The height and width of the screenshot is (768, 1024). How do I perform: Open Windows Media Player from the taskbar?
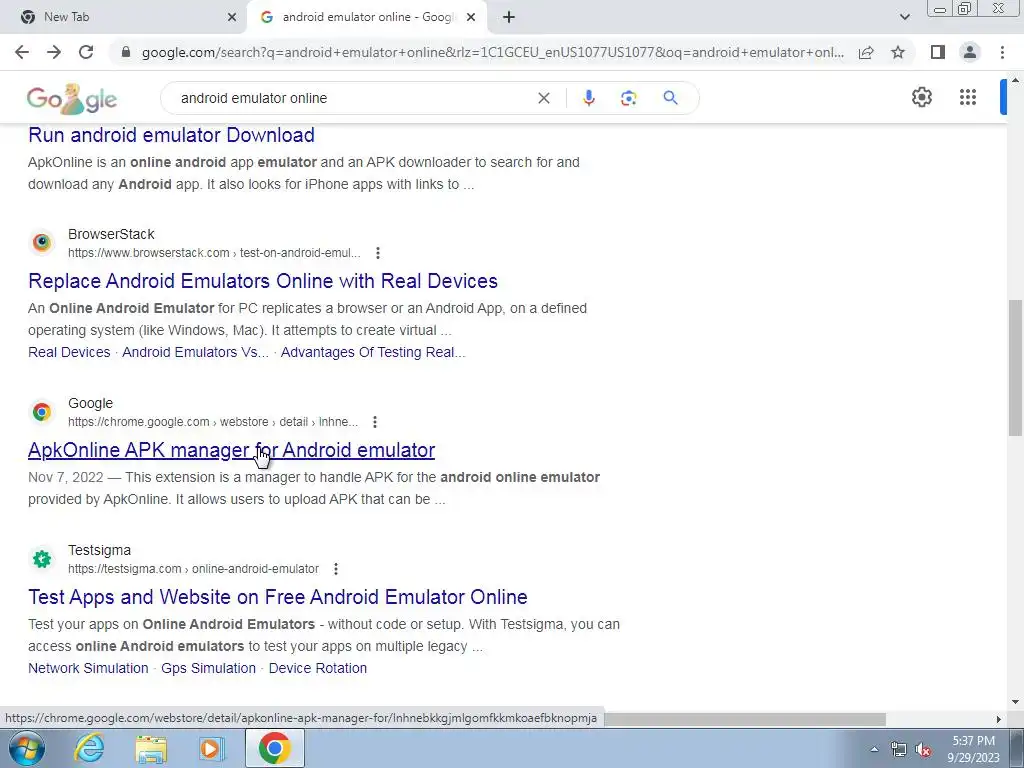pyautogui.click(x=211, y=748)
